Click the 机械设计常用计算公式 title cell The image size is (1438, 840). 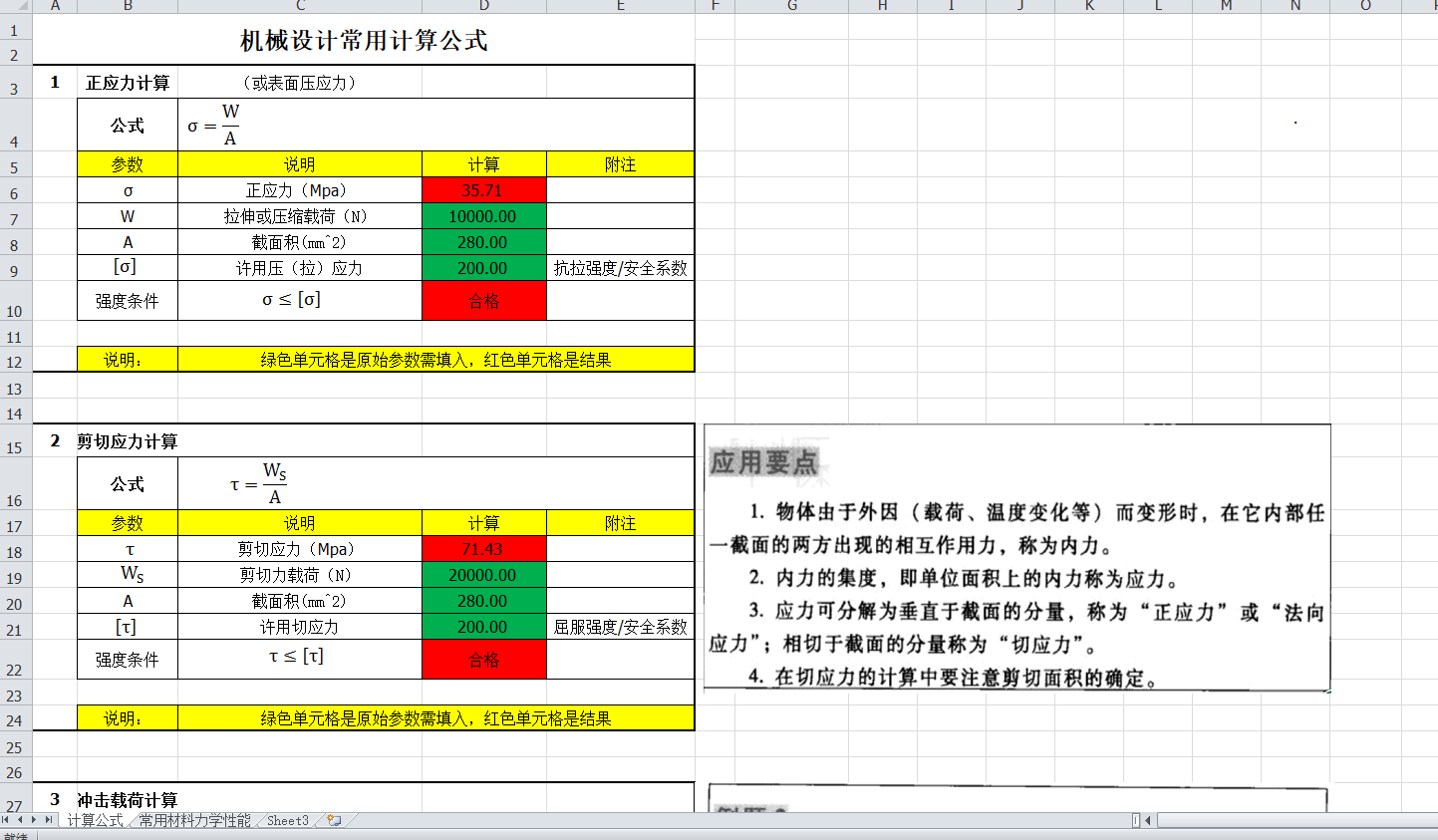click(x=364, y=41)
